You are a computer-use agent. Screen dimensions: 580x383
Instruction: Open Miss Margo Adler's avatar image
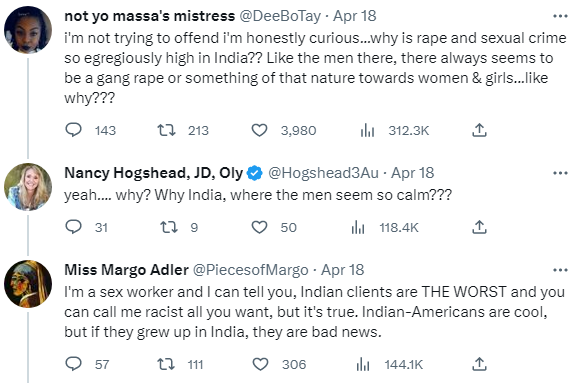coord(28,284)
